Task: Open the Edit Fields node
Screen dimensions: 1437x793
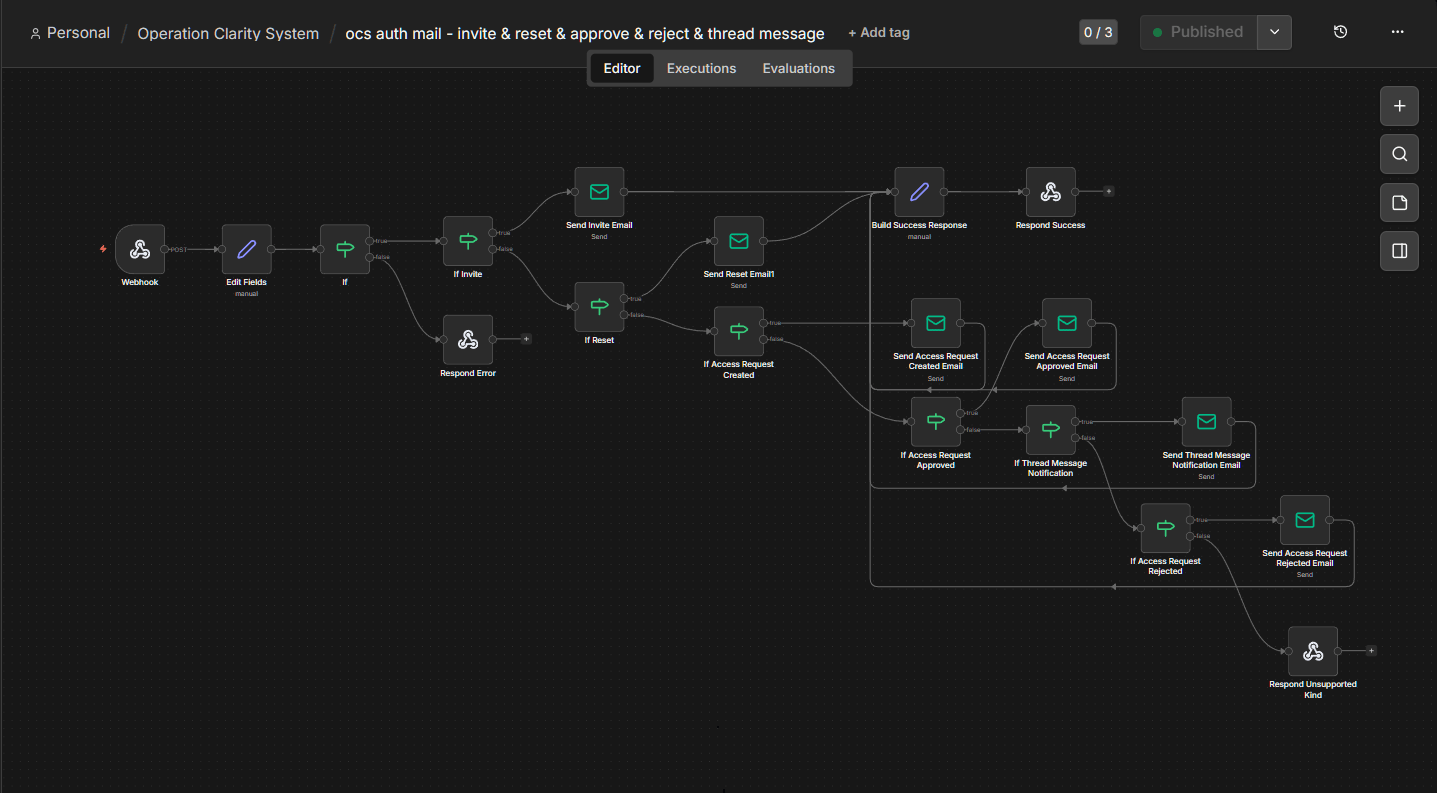Action: [x=246, y=249]
